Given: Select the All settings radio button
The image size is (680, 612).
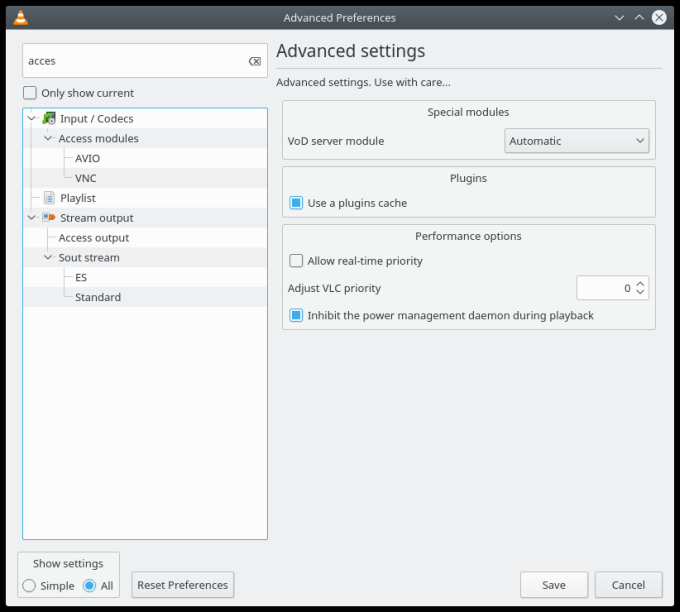Looking at the screenshot, I should click(89, 585).
